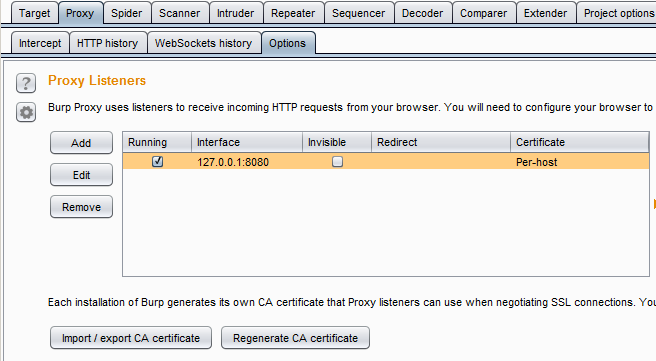Switch to the Intercept sub-tab
Image resolution: width=656 pixels, height=361 pixels.
pyautogui.click(x=40, y=43)
